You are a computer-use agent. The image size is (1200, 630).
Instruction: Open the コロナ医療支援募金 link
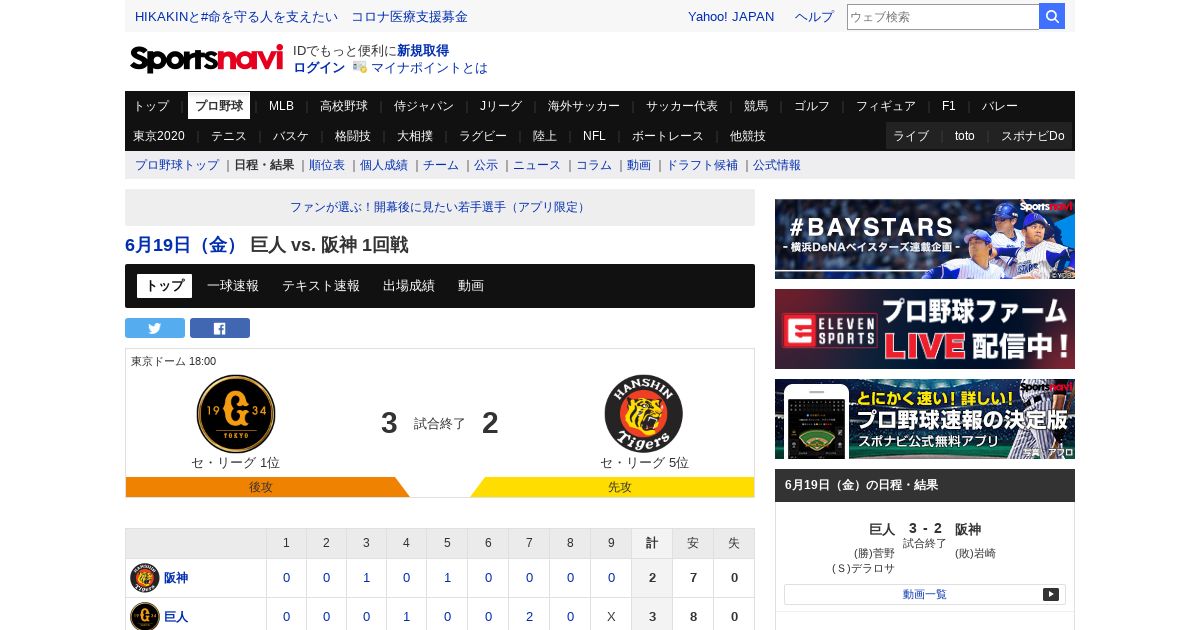point(409,17)
